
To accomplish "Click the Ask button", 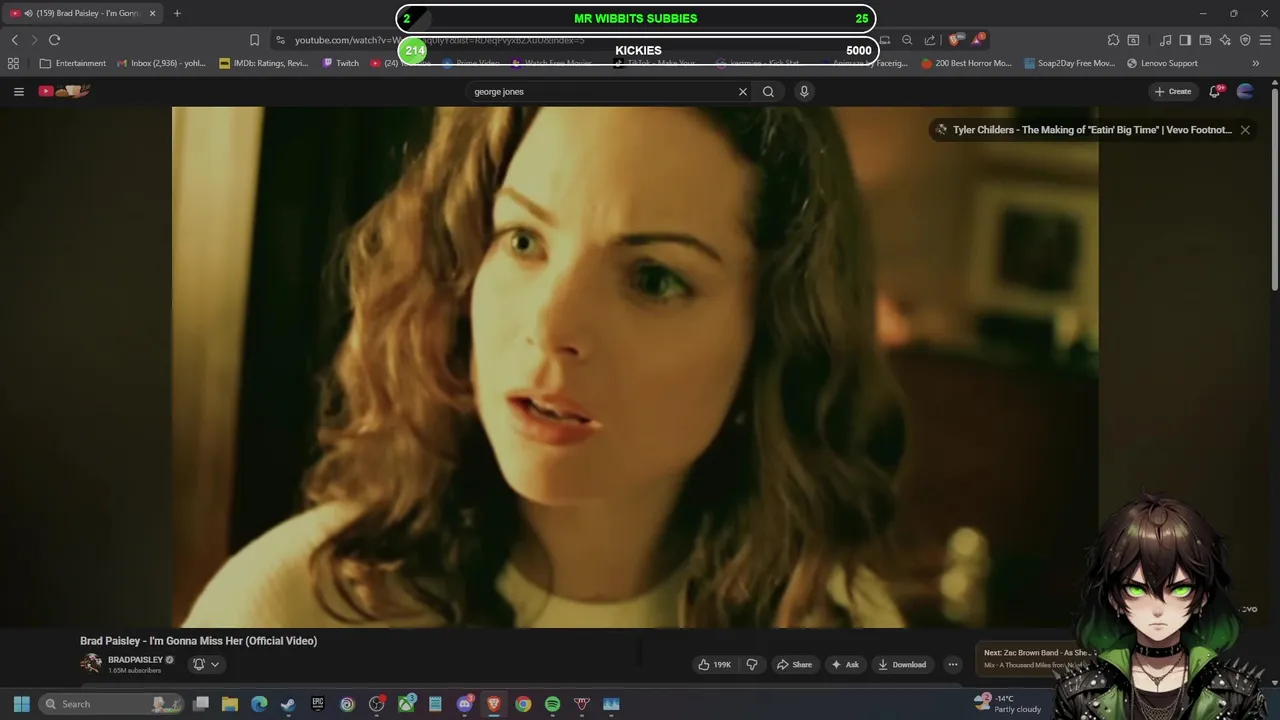I will 844,664.
